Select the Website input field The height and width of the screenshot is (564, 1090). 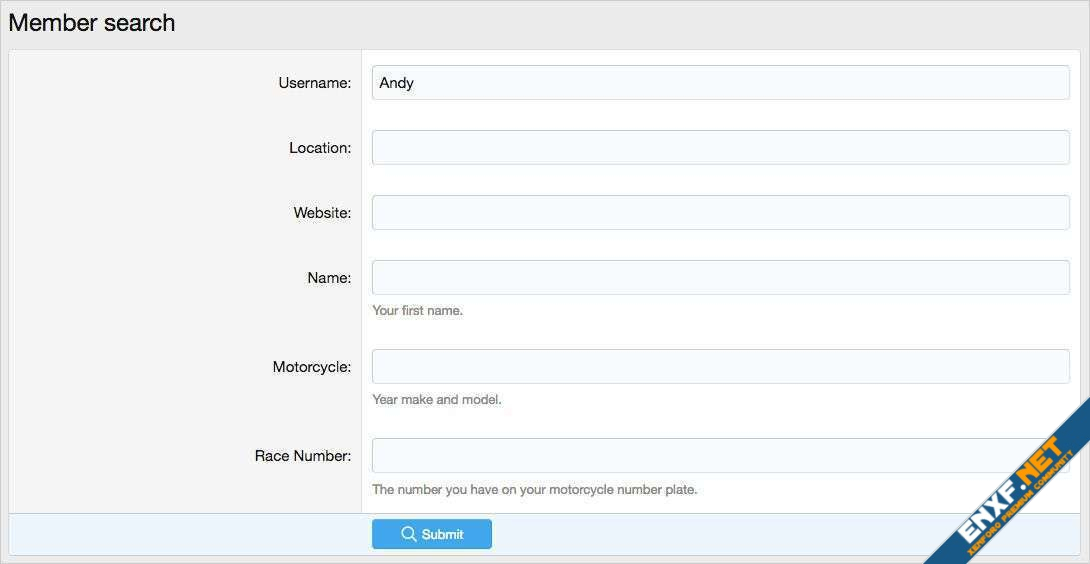point(720,213)
